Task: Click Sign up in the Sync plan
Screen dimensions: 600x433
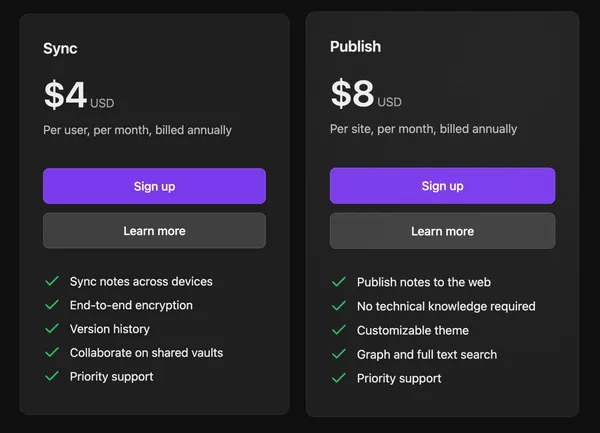Action: coord(154,186)
